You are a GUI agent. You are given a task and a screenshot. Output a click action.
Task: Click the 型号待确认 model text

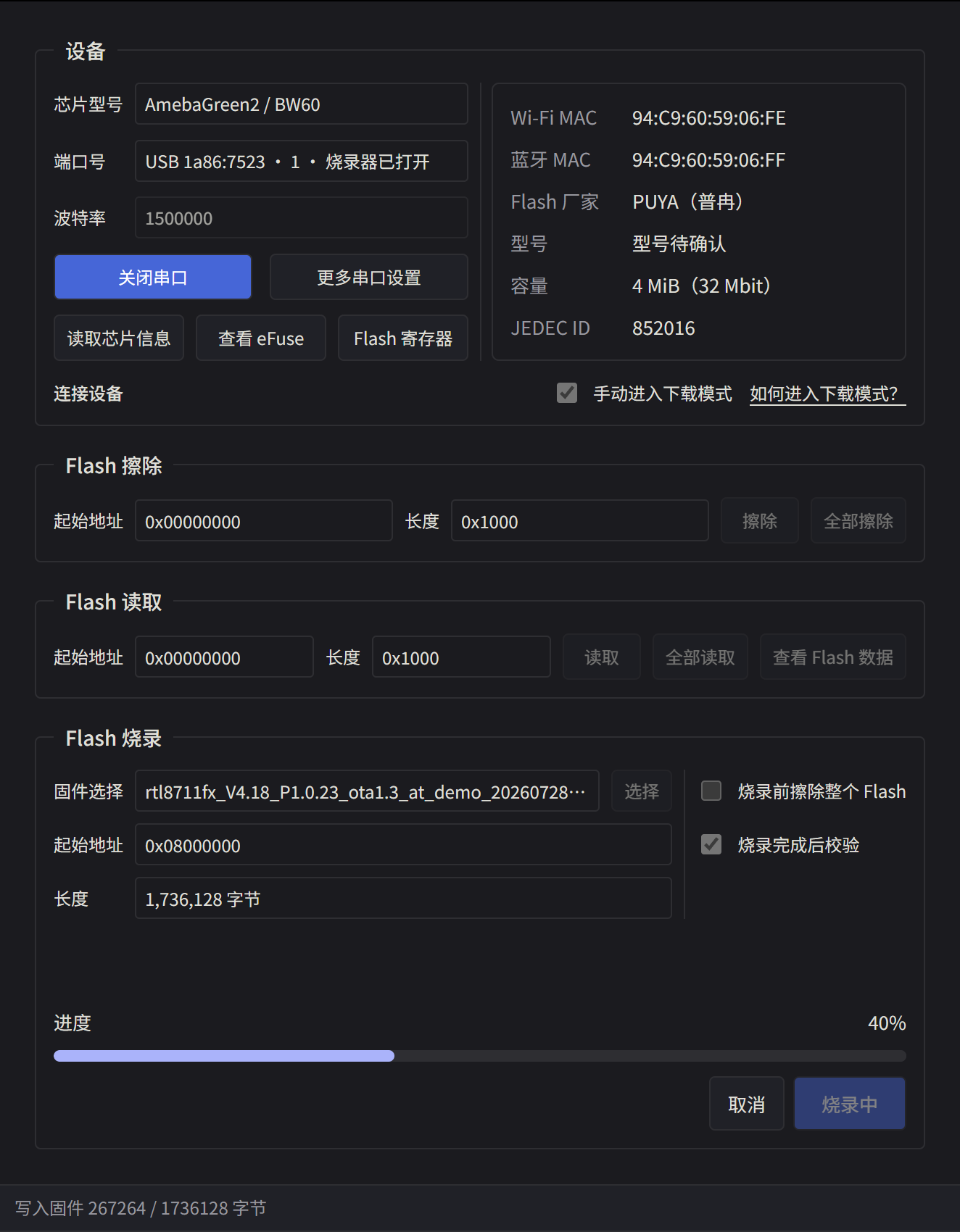679,244
